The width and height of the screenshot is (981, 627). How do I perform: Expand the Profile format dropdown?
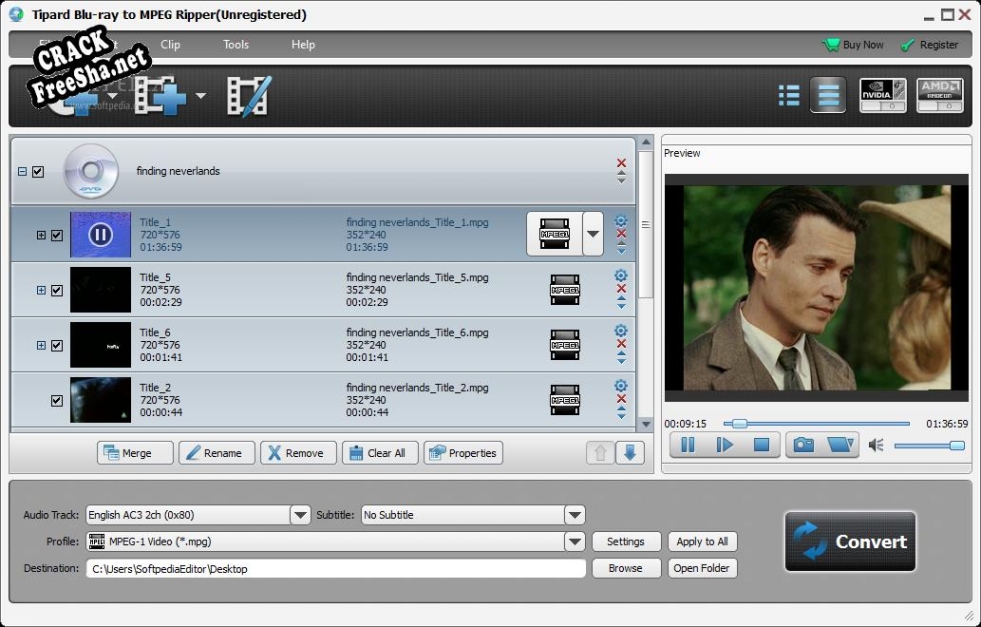click(x=574, y=542)
